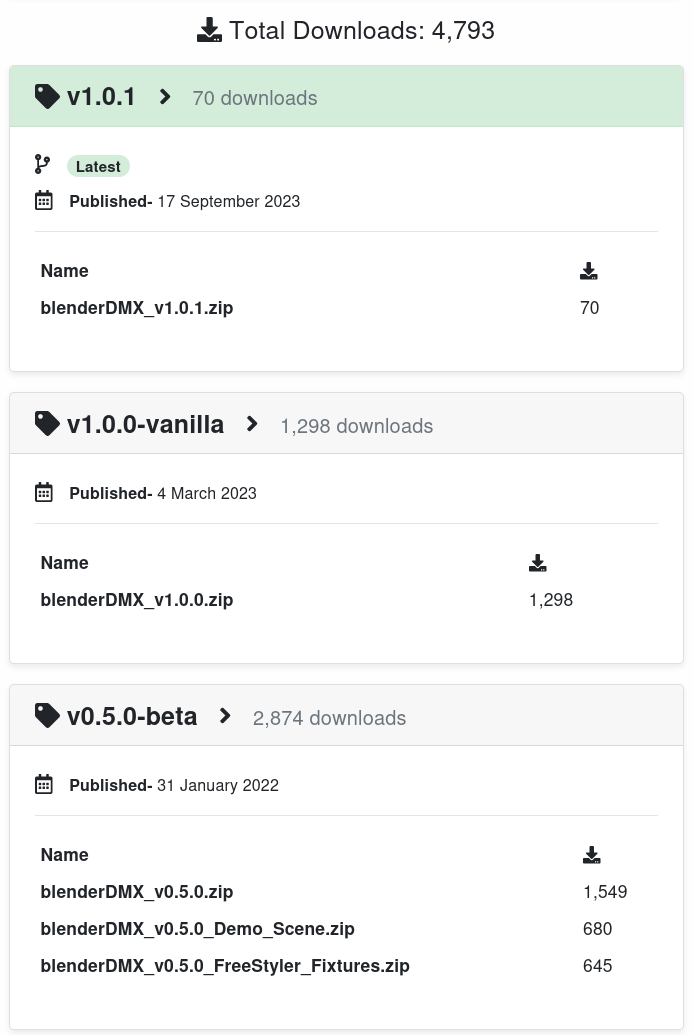Click the Latest badge
Viewport: 693px width, 1035px height.
click(x=98, y=166)
